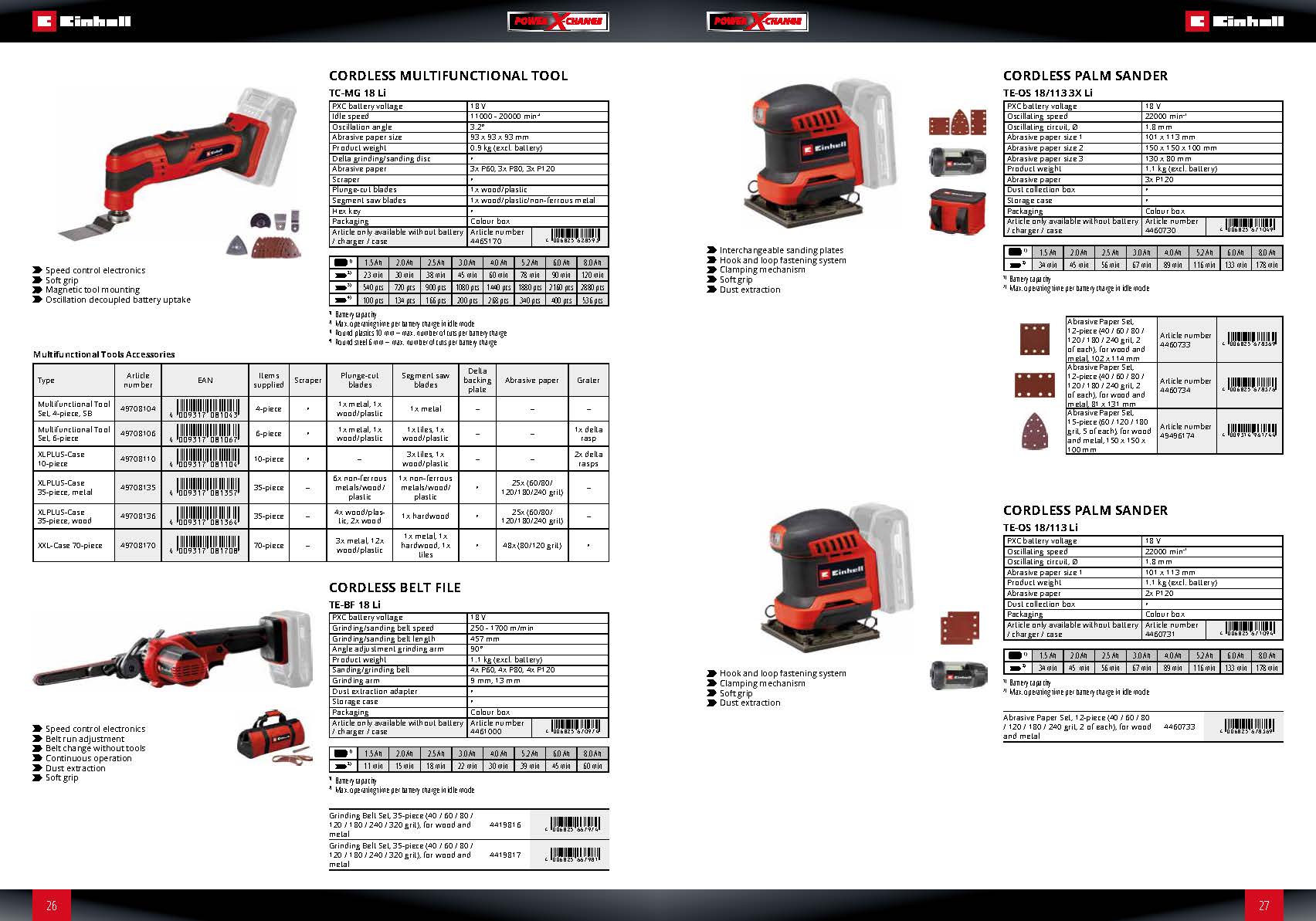Click the 'TE-BF 18 Li' model name
Viewport: 1316px width, 921px height.
(x=355, y=604)
